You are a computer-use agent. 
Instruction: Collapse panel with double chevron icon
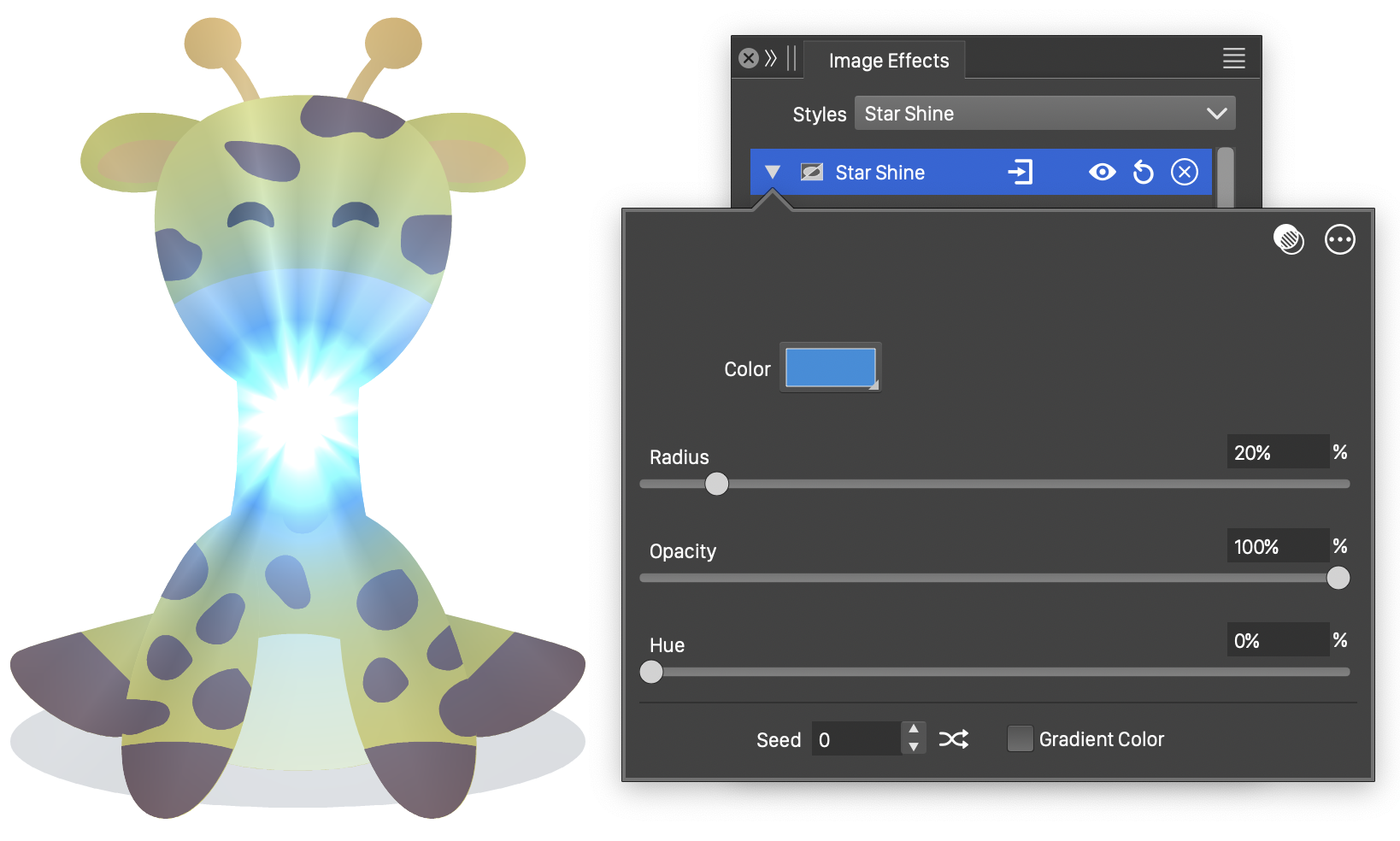[x=771, y=58]
